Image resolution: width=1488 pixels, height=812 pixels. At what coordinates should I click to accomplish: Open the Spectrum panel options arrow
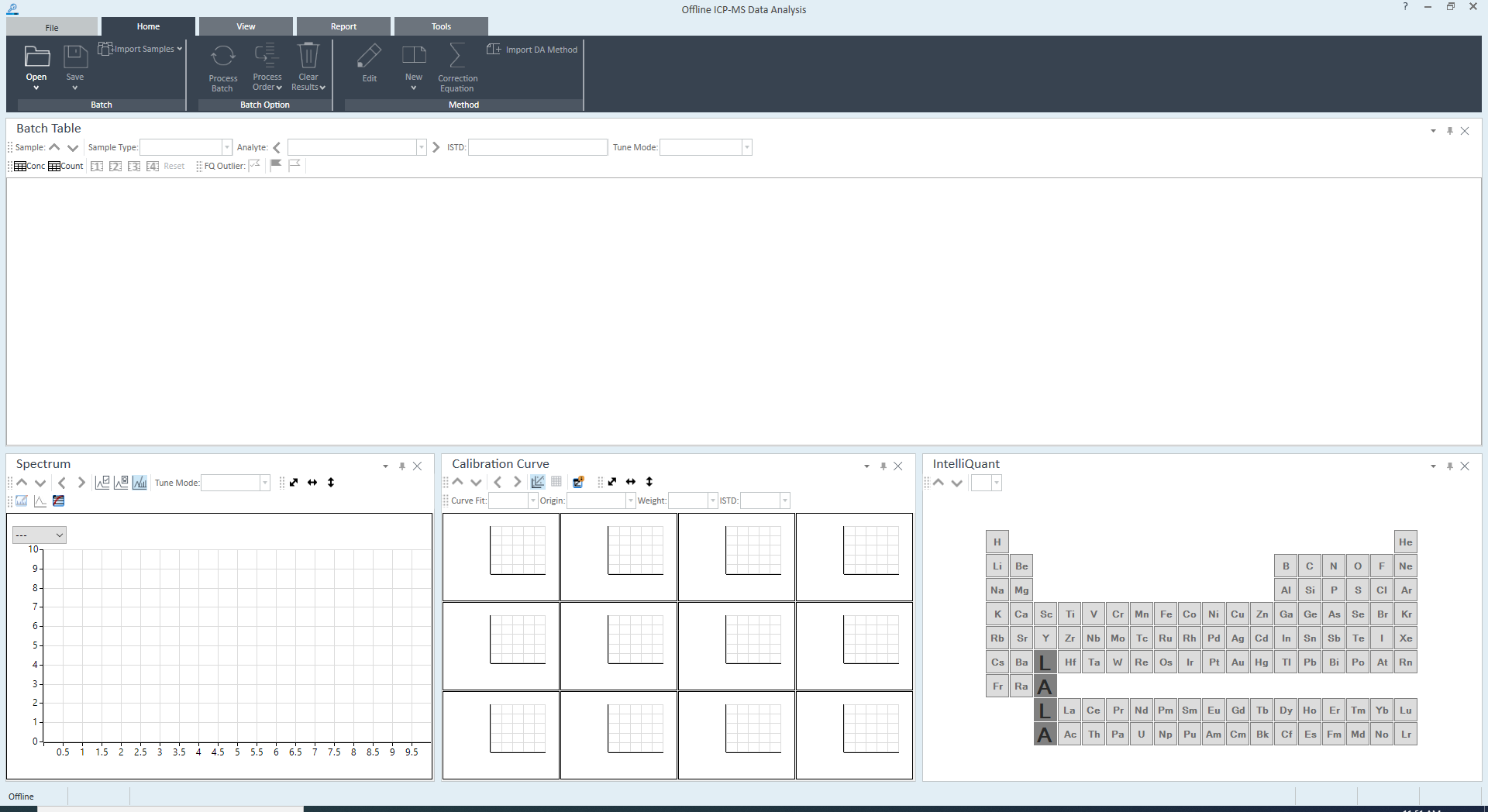pyautogui.click(x=385, y=466)
